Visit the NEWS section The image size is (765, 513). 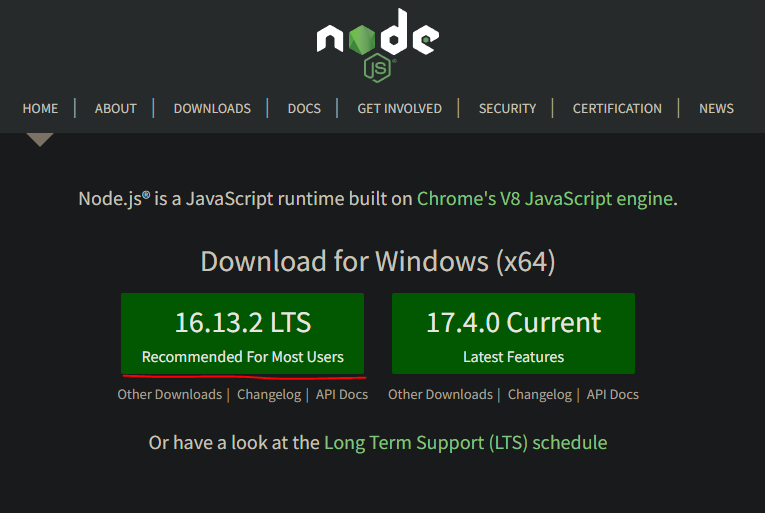click(x=716, y=108)
